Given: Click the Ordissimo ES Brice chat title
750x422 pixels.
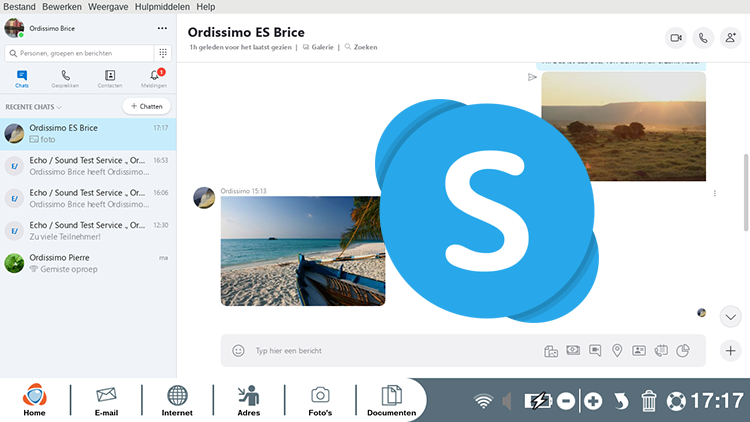Looking at the screenshot, I should [x=246, y=32].
